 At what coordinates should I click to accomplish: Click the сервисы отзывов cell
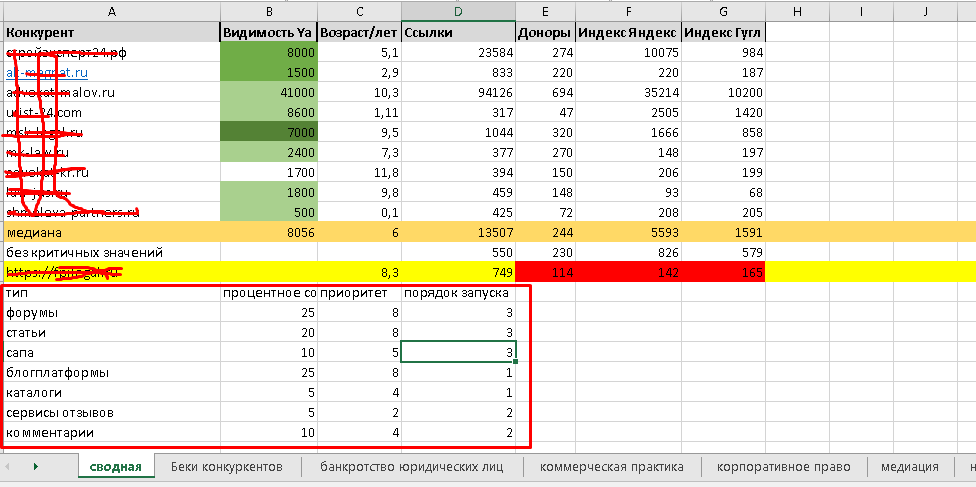tap(110, 412)
